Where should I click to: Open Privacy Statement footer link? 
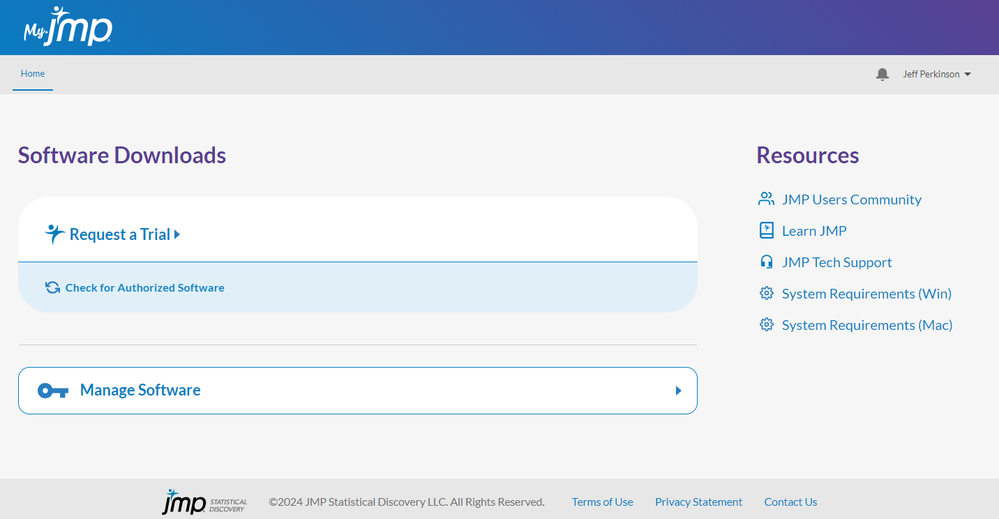pos(698,502)
